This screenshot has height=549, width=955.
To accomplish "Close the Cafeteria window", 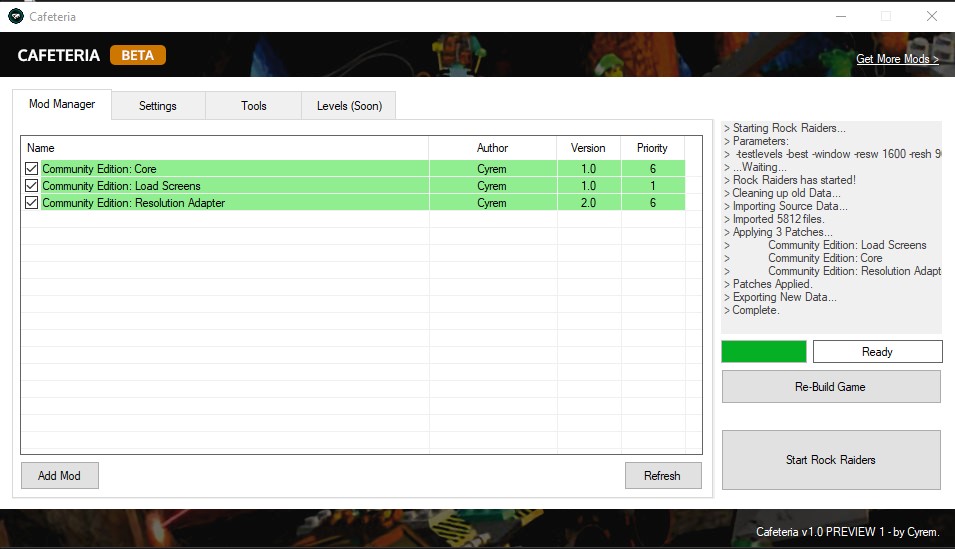I will click(932, 16).
